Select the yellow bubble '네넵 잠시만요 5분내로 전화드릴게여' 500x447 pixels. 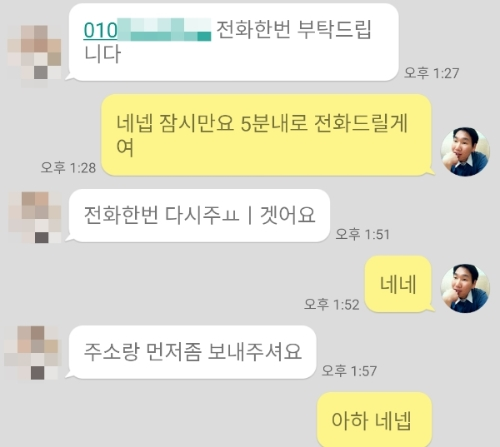click(267, 135)
